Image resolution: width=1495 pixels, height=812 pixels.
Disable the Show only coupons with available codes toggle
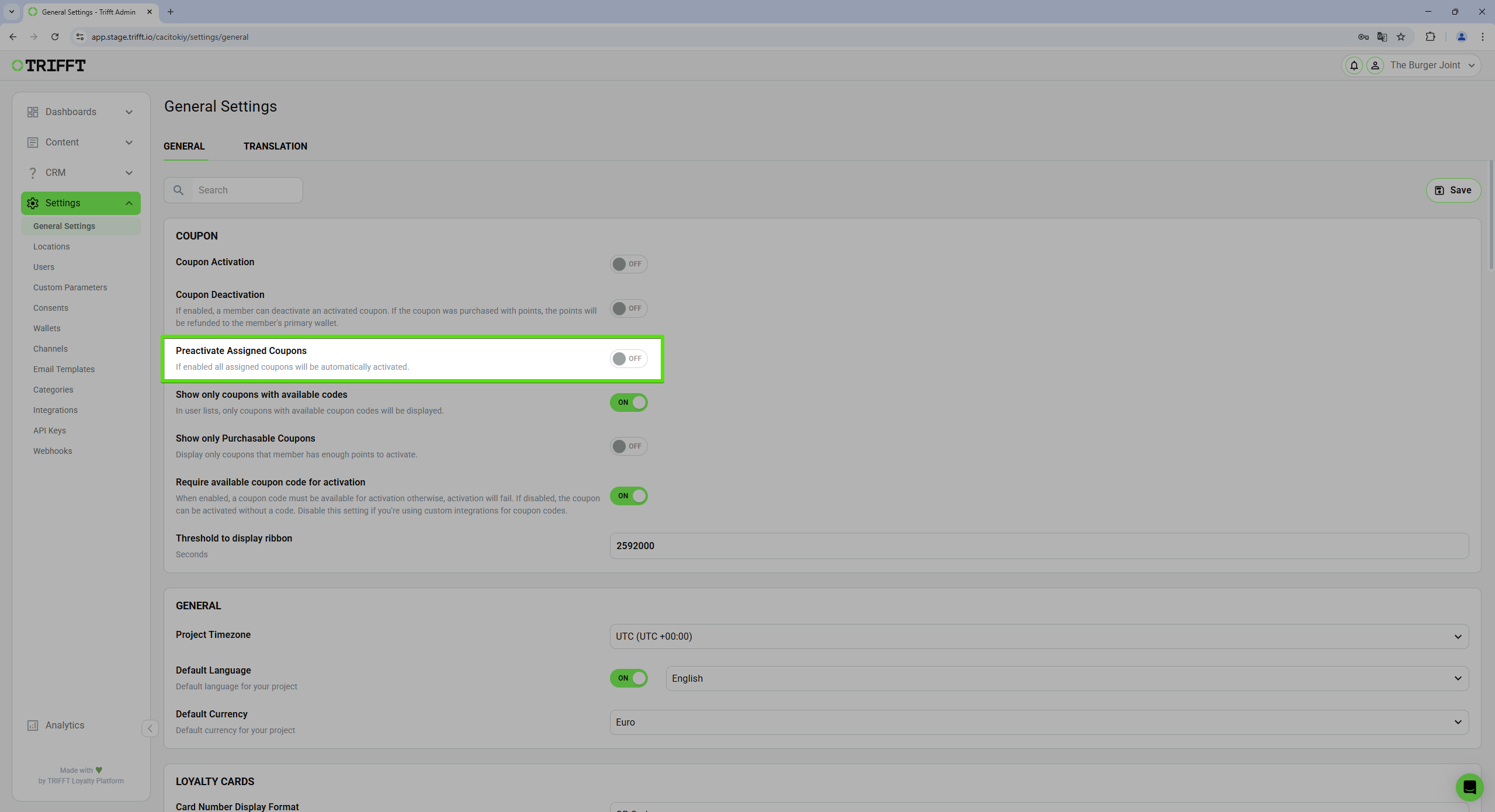(628, 401)
